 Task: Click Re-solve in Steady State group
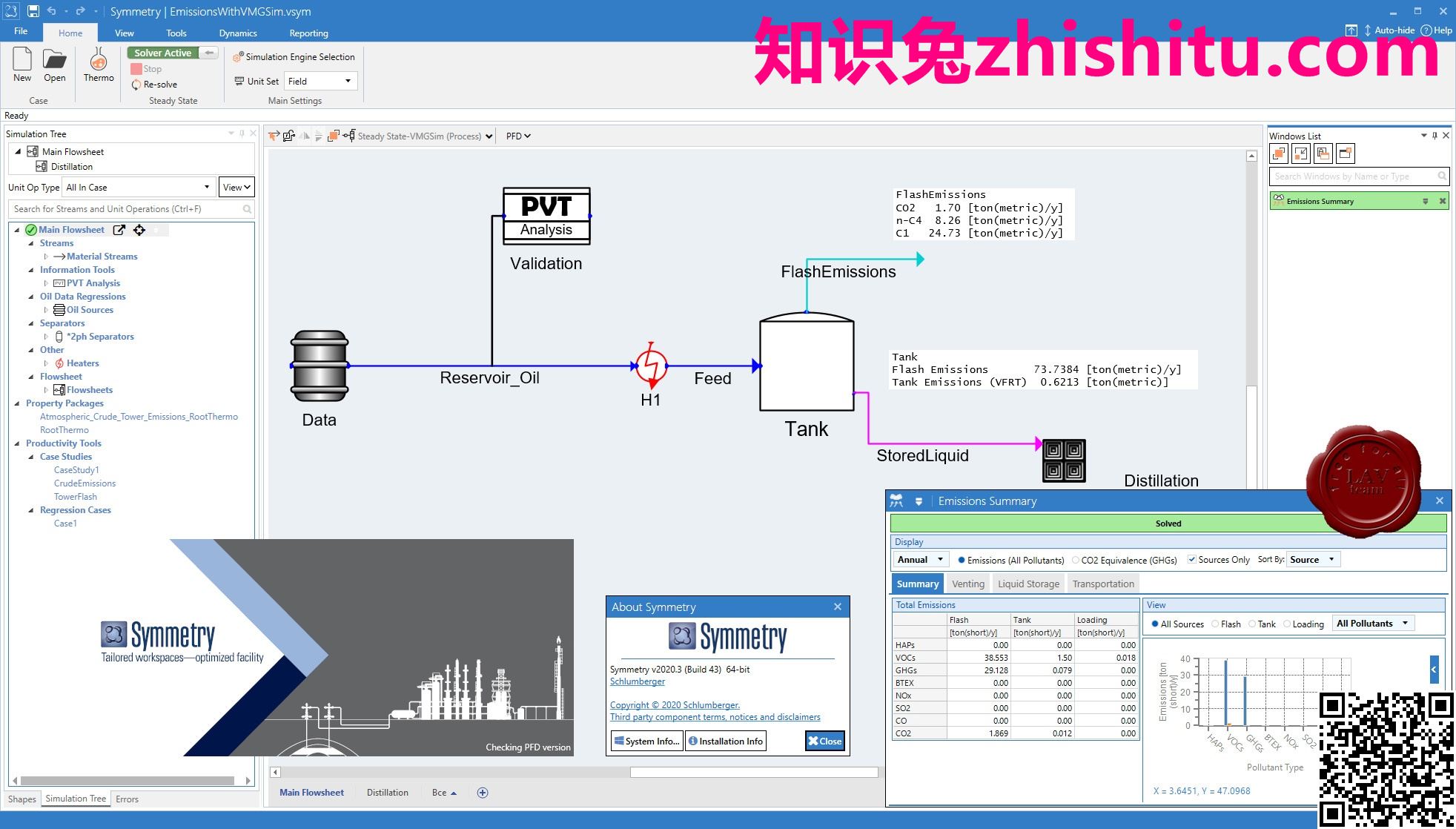[154, 85]
